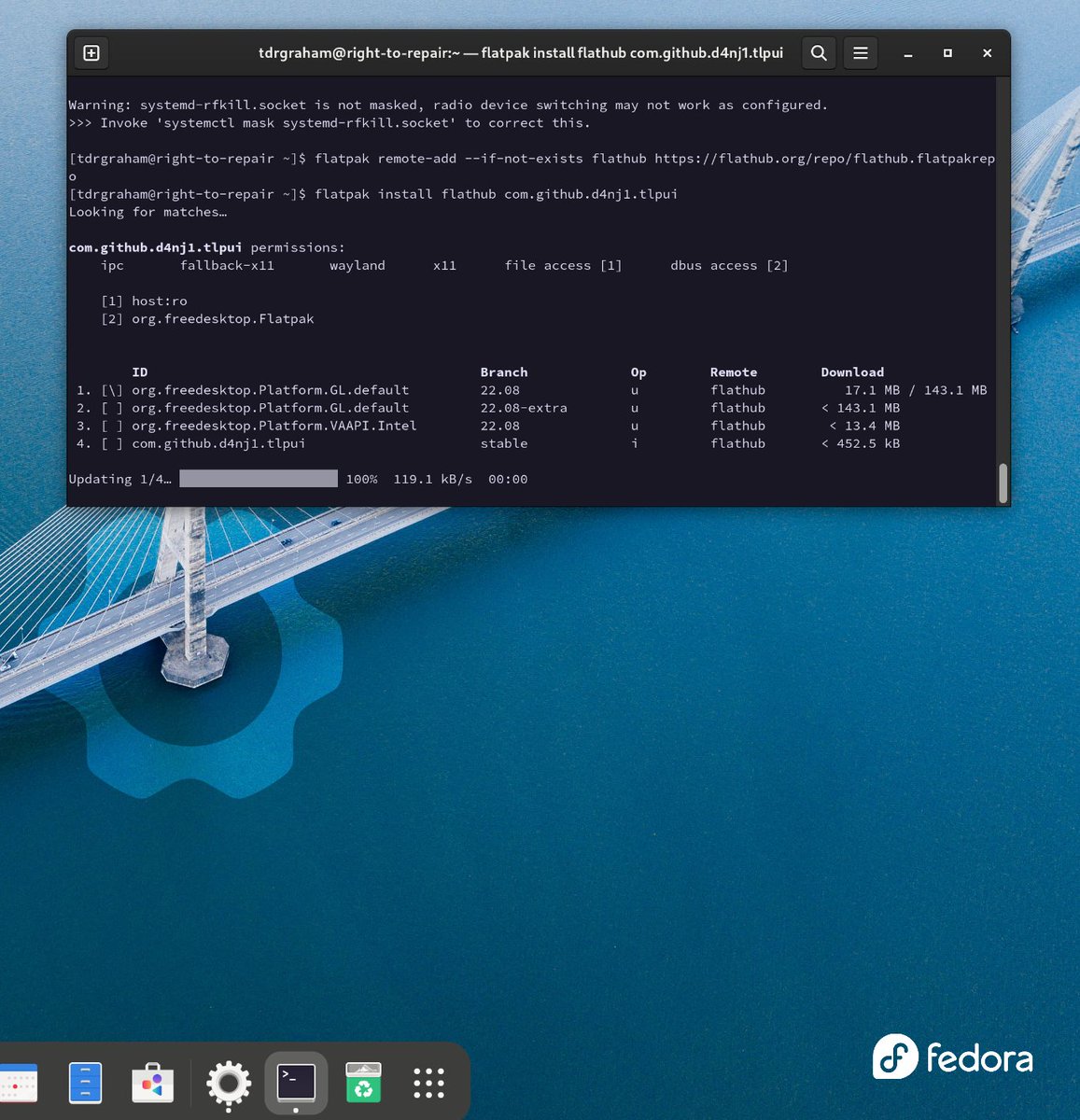
Task: Click the 'fallback-x11' permission
Action: [x=227, y=265]
